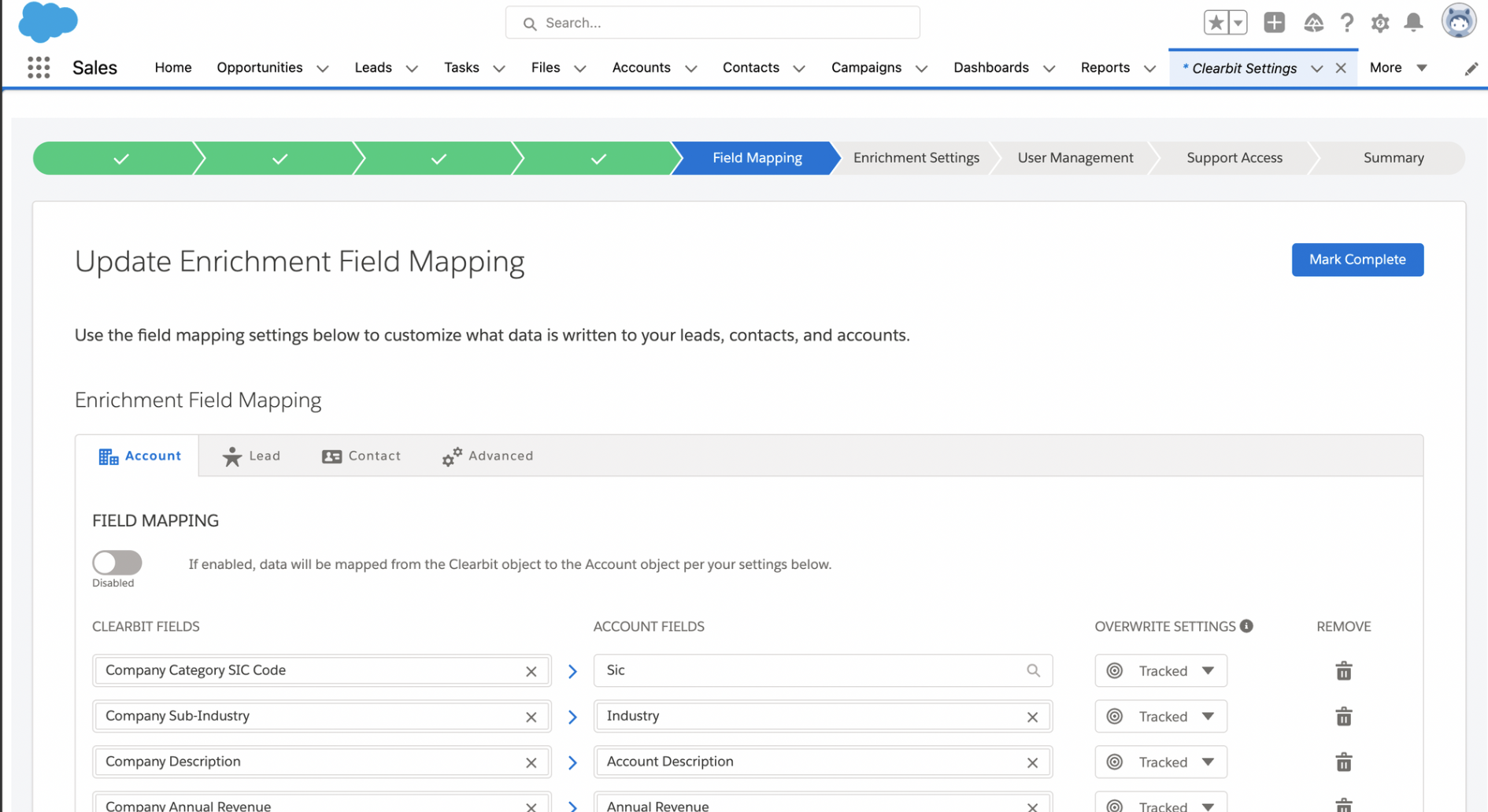Expand the Files dropdown chevron
The image size is (1488, 812).
[x=580, y=68]
